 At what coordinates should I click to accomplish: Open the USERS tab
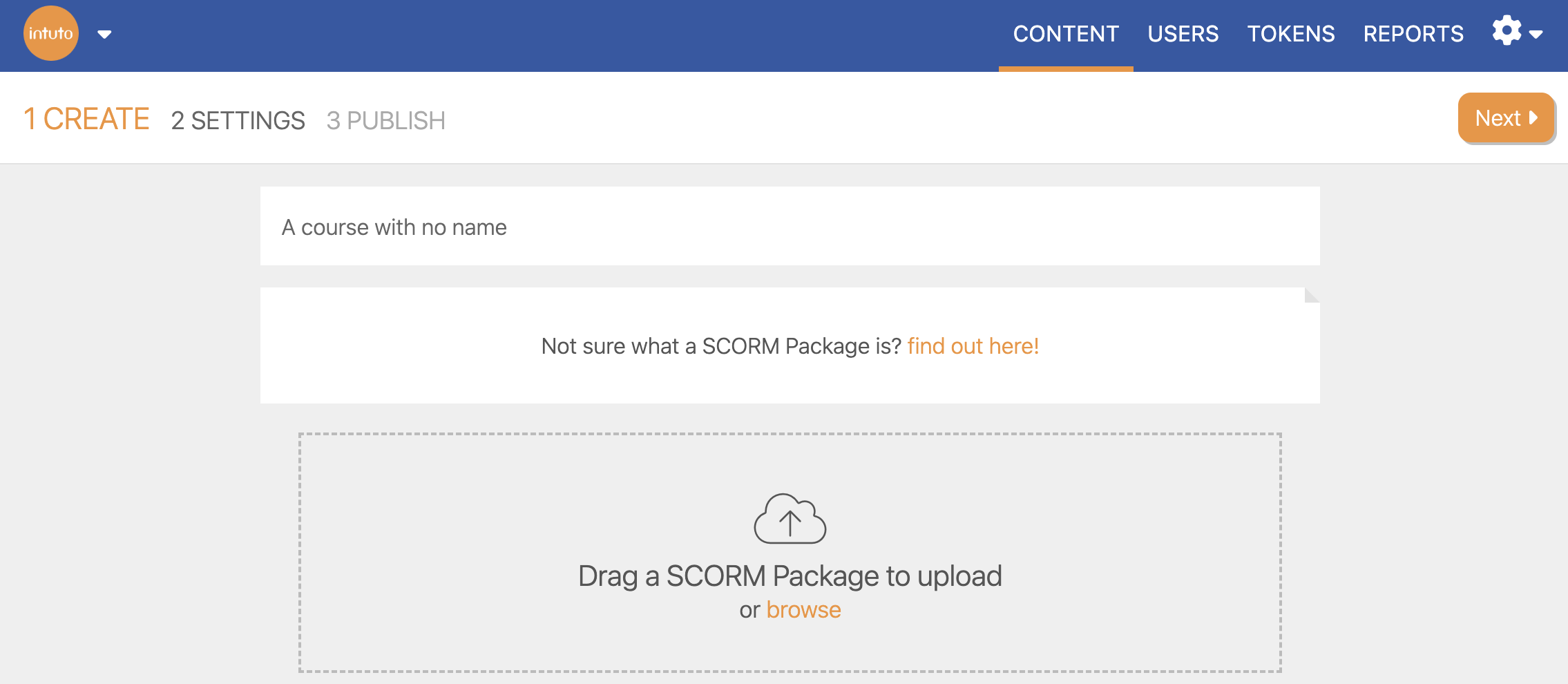click(x=1183, y=34)
